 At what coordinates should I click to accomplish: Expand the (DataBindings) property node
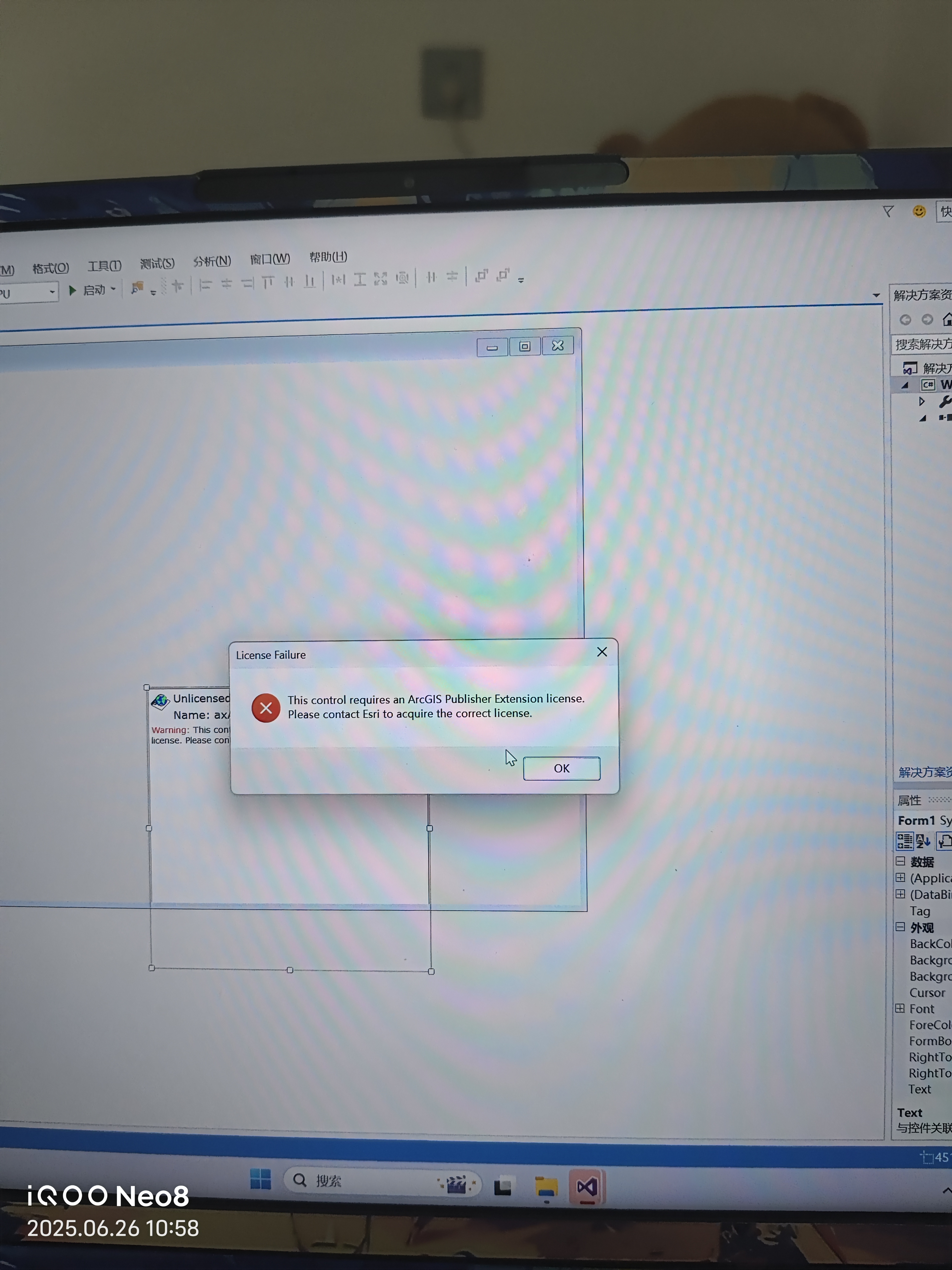click(900, 894)
